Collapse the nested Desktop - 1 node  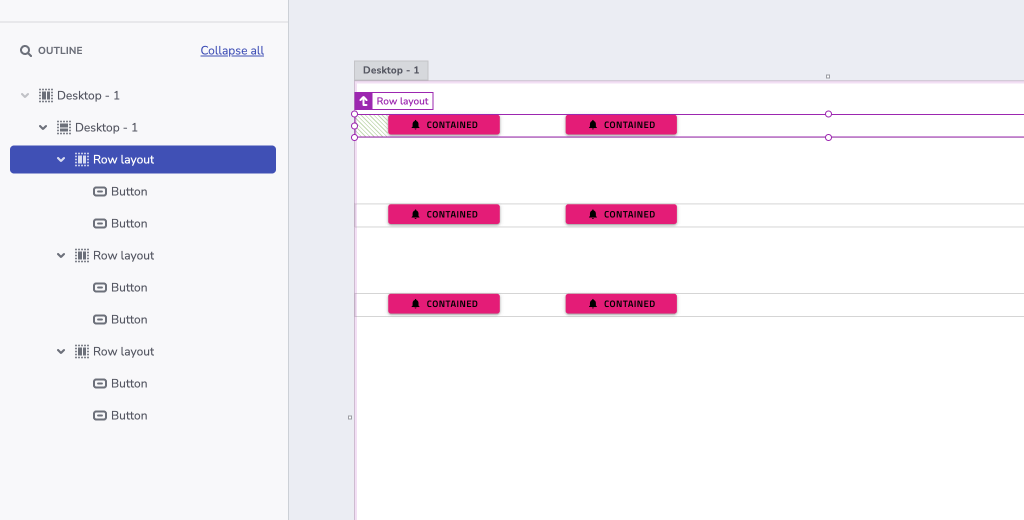pos(43,127)
